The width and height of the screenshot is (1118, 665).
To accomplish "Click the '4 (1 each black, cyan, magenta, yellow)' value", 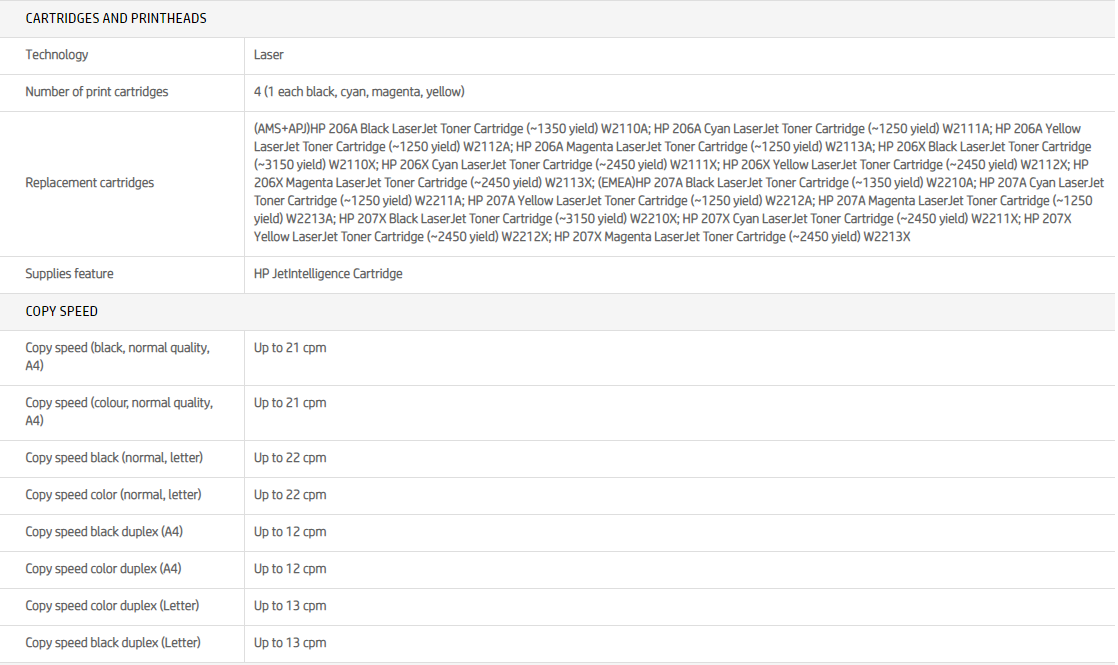I will click(x=359, y=92).
